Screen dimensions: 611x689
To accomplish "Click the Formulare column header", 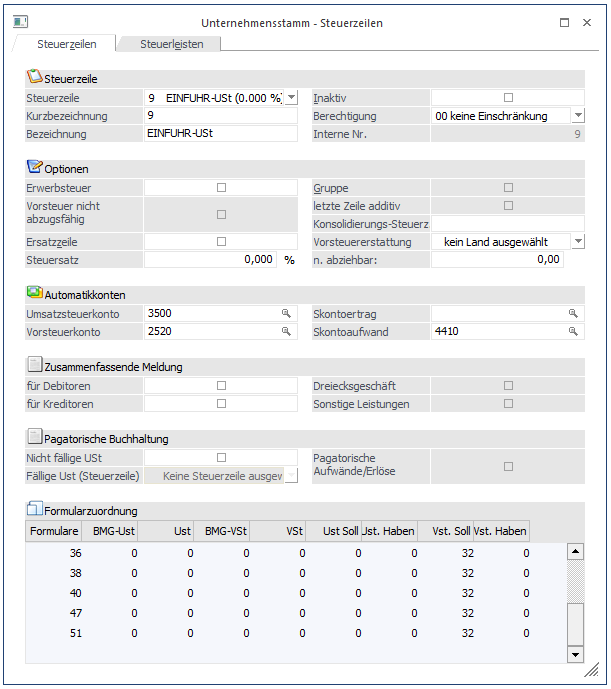I will click(53, 531).
